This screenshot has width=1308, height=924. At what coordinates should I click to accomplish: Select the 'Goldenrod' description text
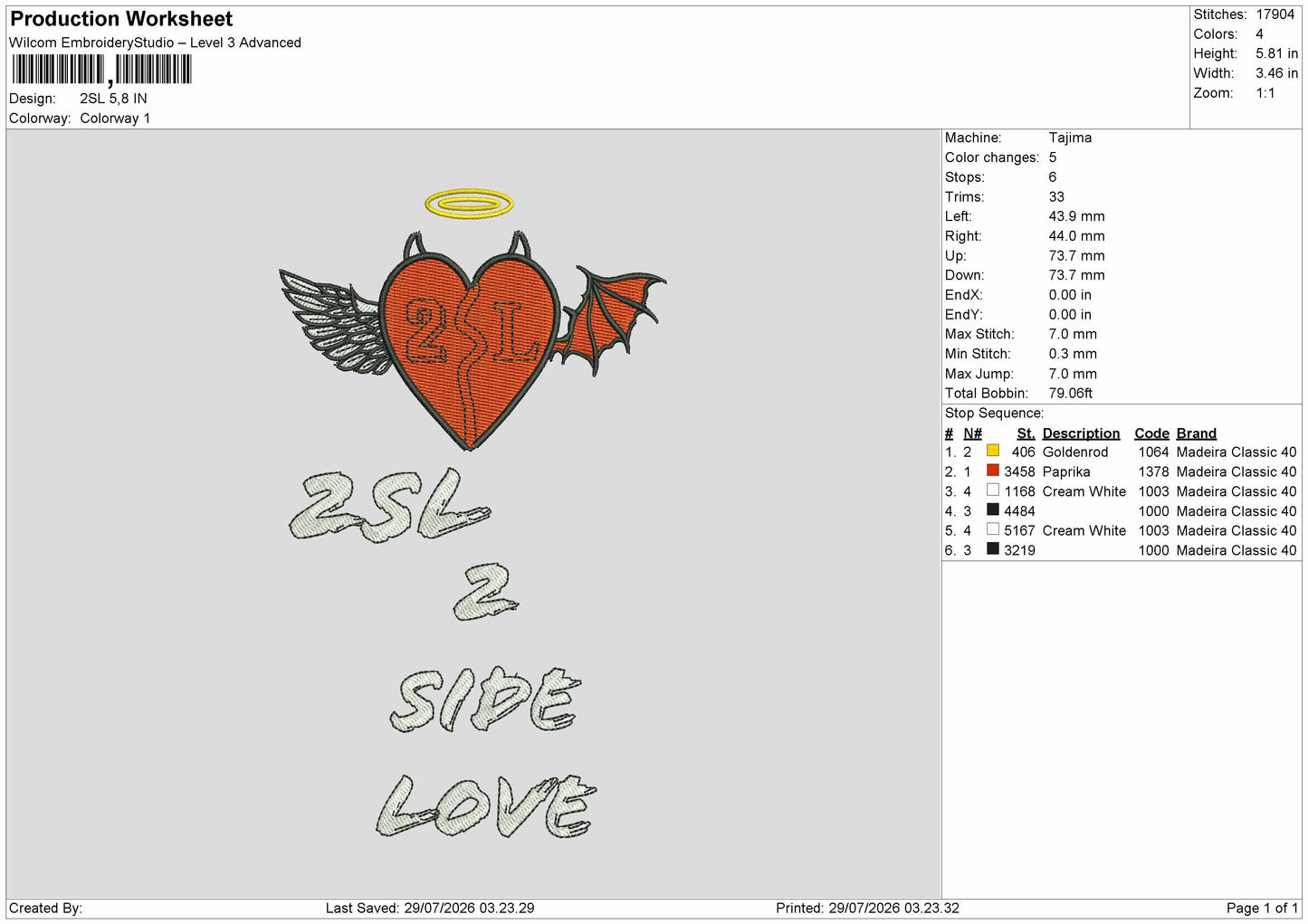pyautogui.click(x=1075, y=452)
